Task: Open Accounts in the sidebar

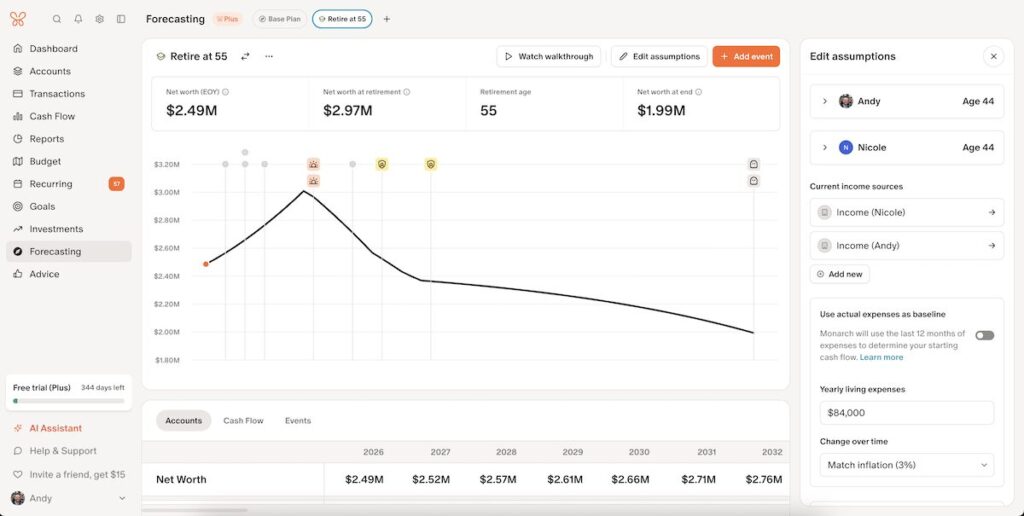Action: pos(69,71)
